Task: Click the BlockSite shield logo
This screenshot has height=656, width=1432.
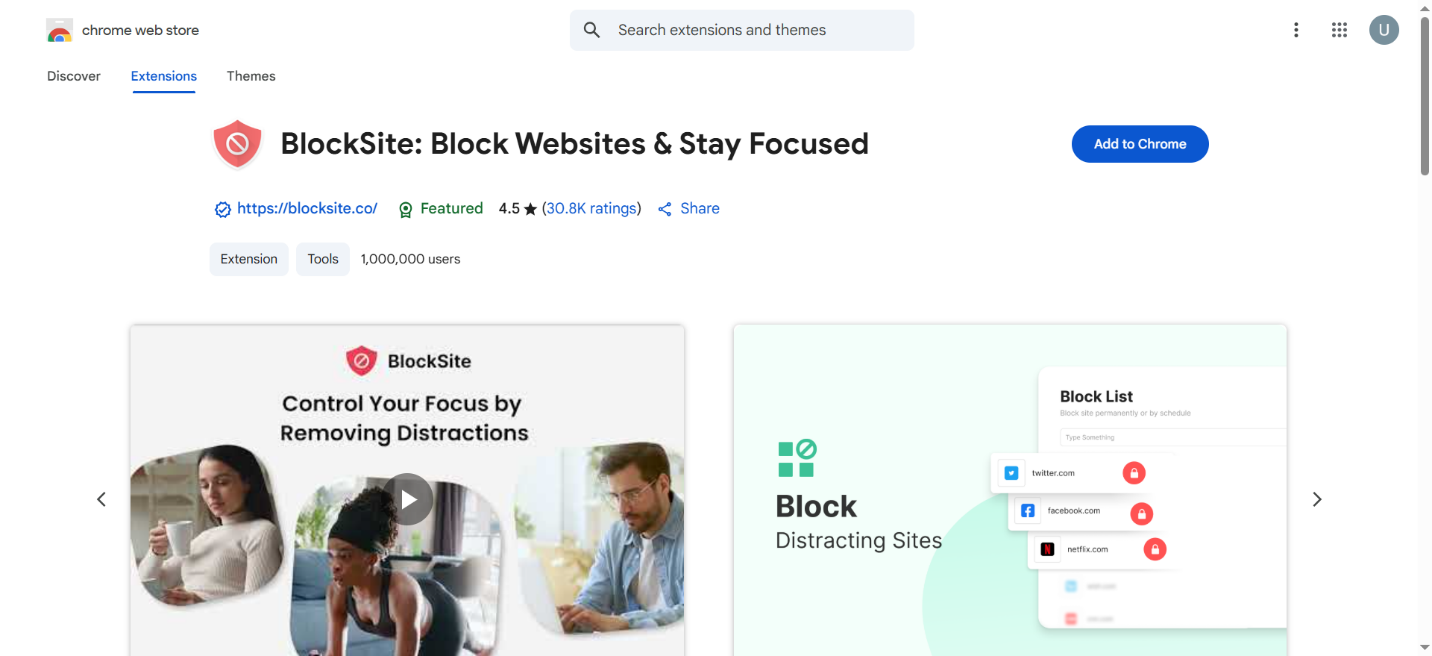Action: click(237, 143)
